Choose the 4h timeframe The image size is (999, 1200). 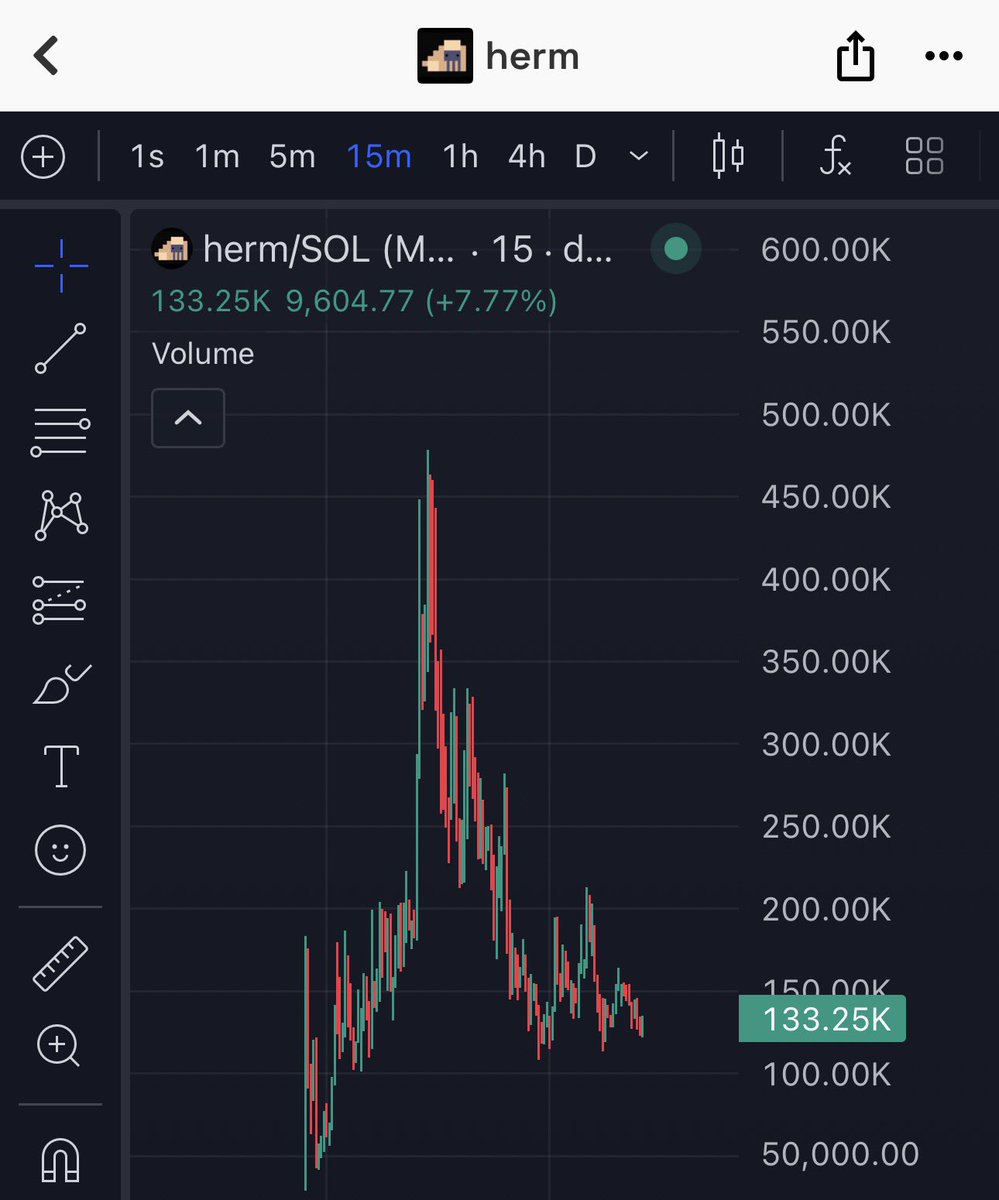pos(527,157)
